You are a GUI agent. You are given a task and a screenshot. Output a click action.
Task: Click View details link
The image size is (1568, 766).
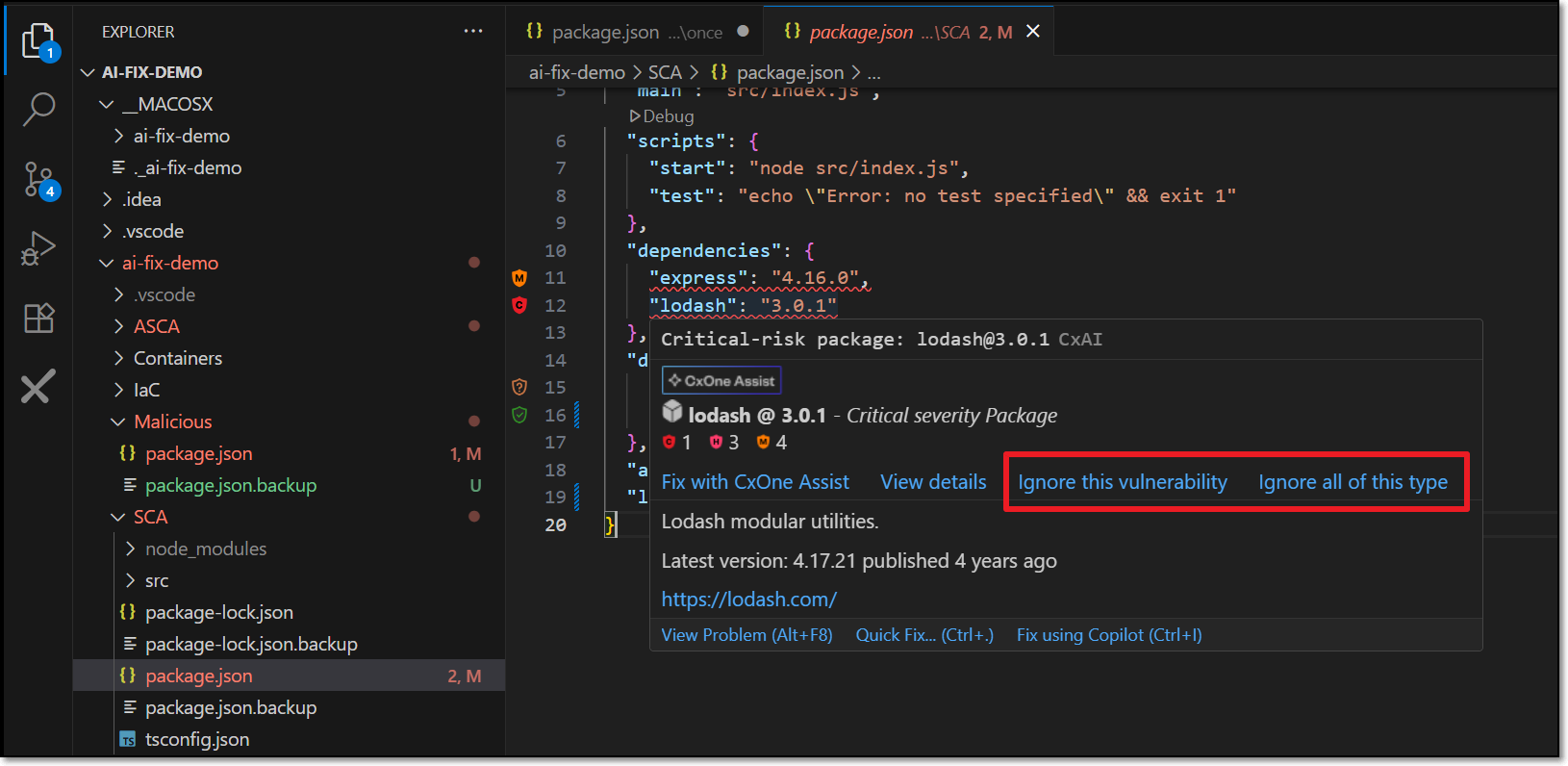933,482
